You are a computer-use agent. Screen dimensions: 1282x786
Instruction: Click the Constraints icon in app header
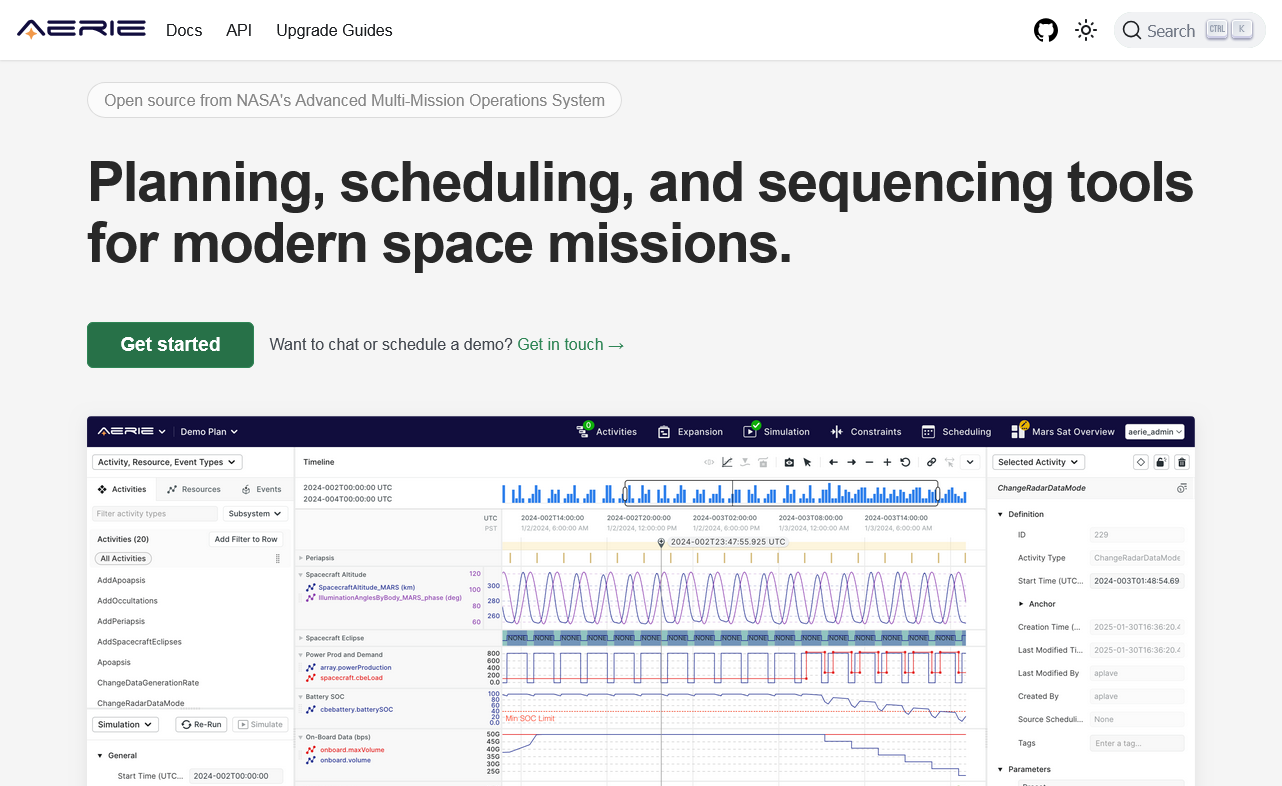pos(837,432)
